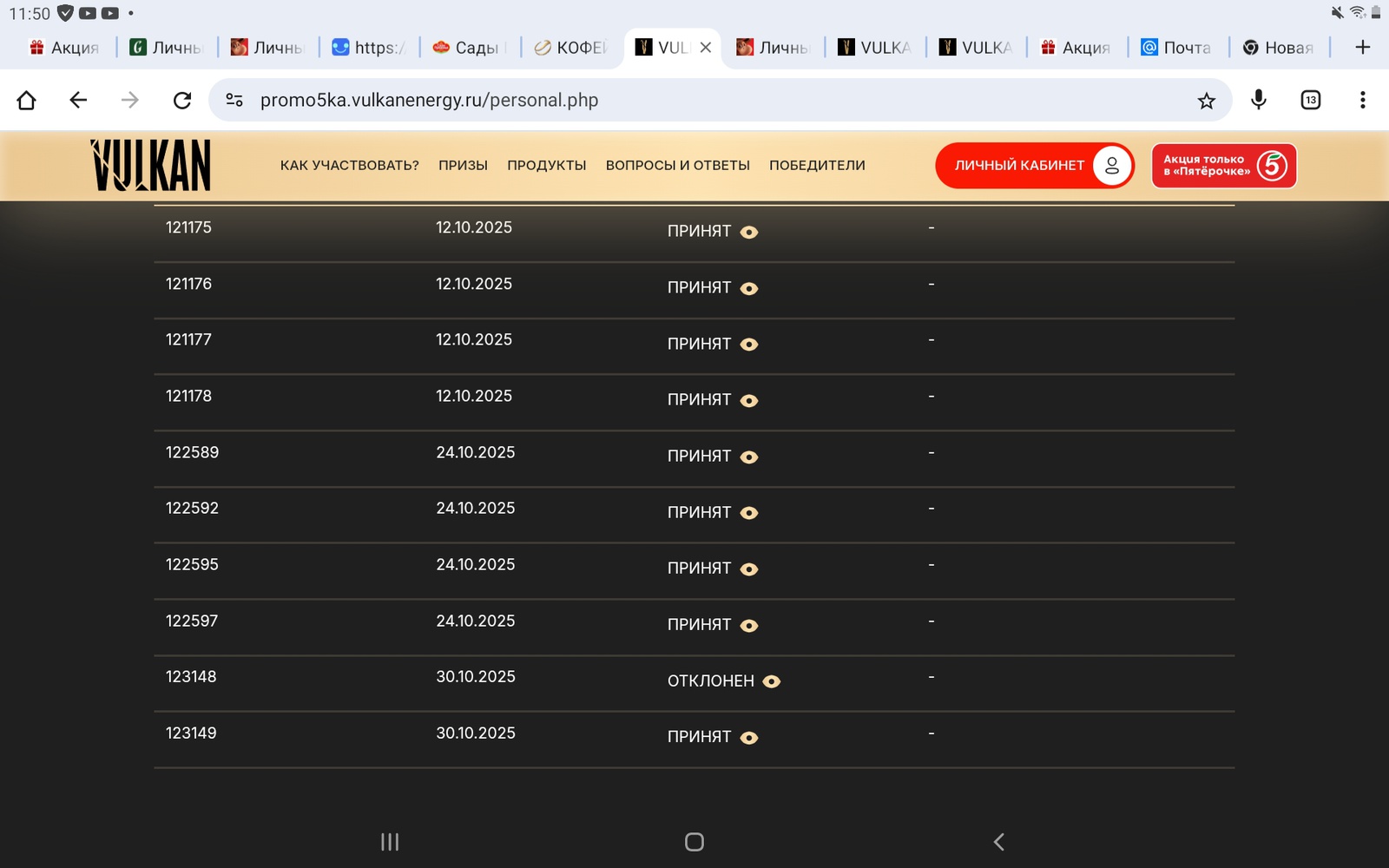The height and width of the screenshot is (868, 1389).
Task: Reload the page with the refresh icon
Action: coord(182,100)
